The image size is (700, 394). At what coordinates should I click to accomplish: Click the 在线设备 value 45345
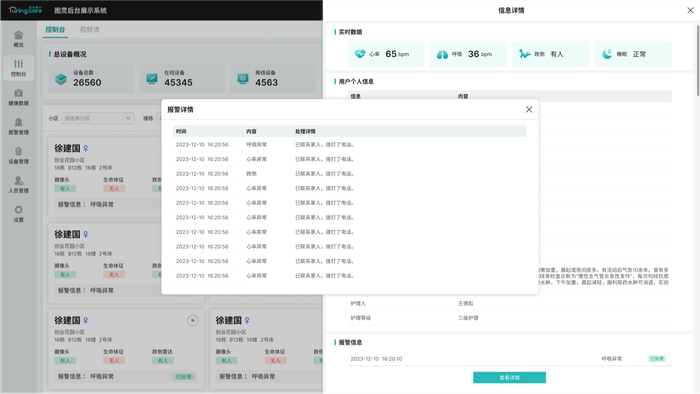pyautogui.click(x=179, y=83)
